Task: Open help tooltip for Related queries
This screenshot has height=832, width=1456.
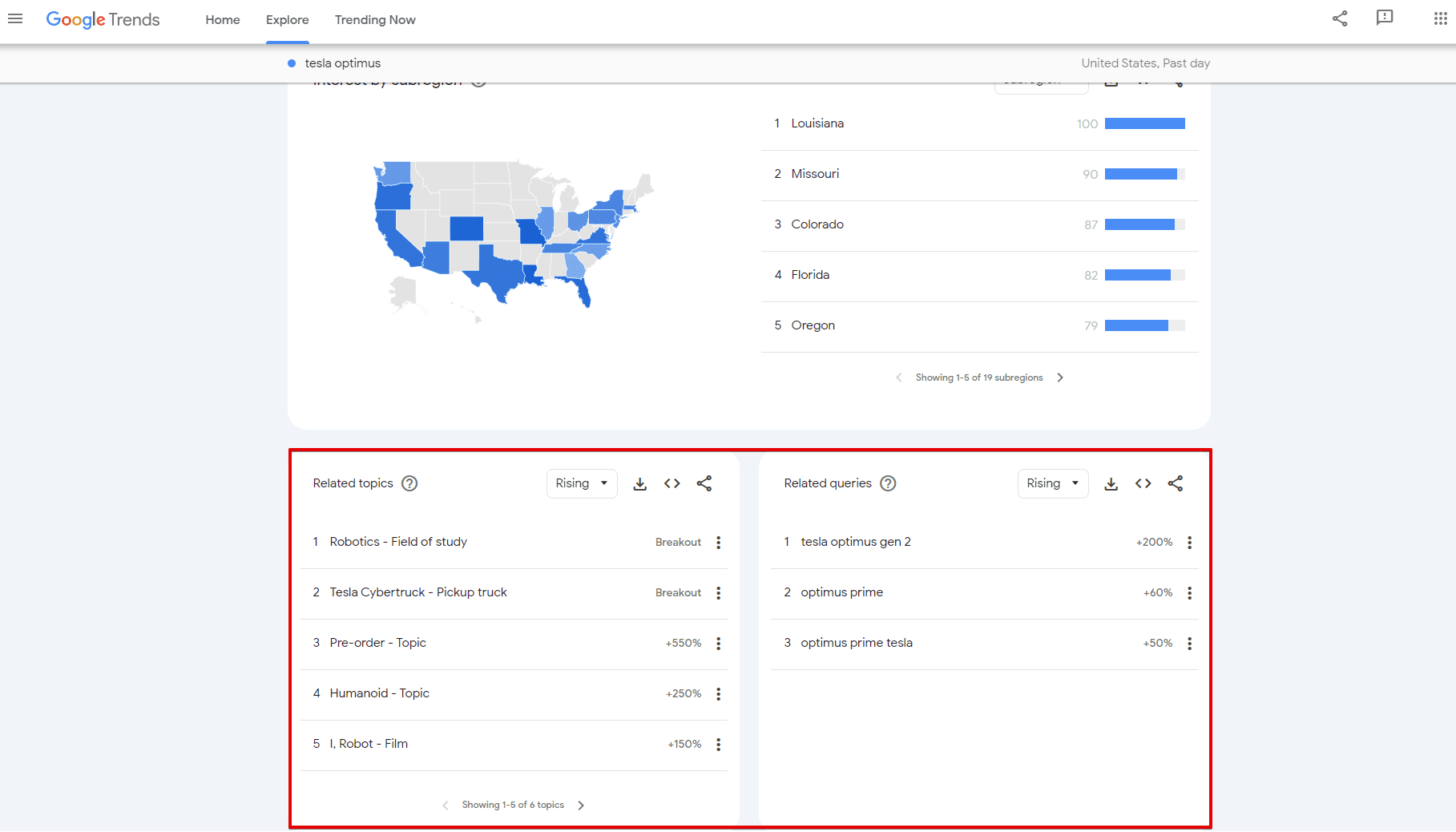Action: [888, 483]
